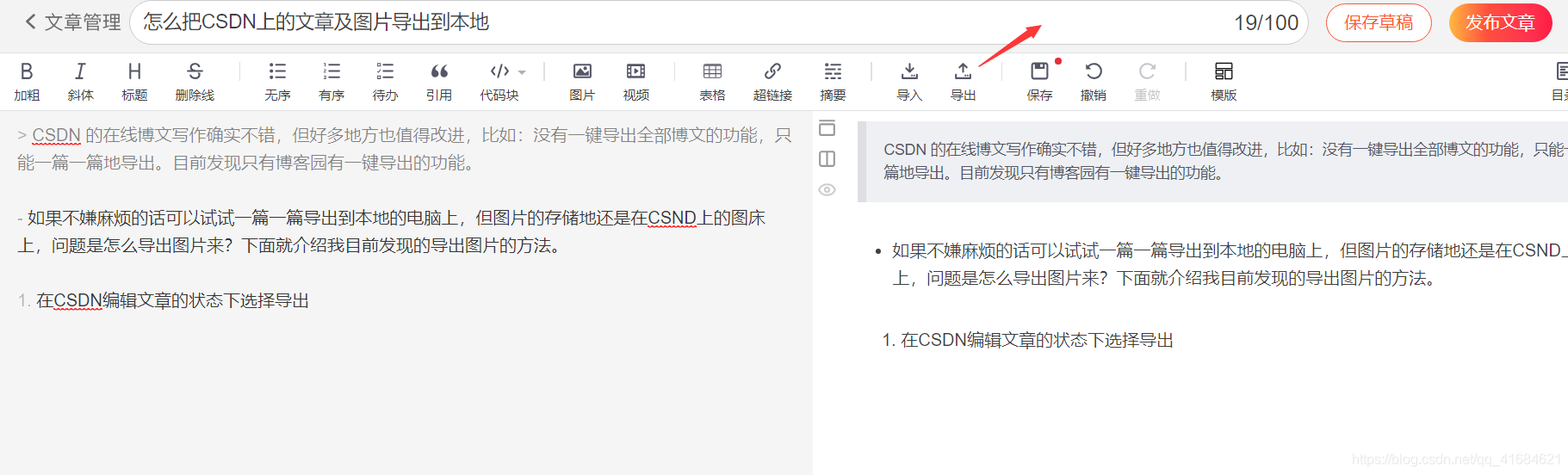This screenshot has width=1568, height=475.
Task: Insert a blockquote with 引用
Action: (439, 82)
